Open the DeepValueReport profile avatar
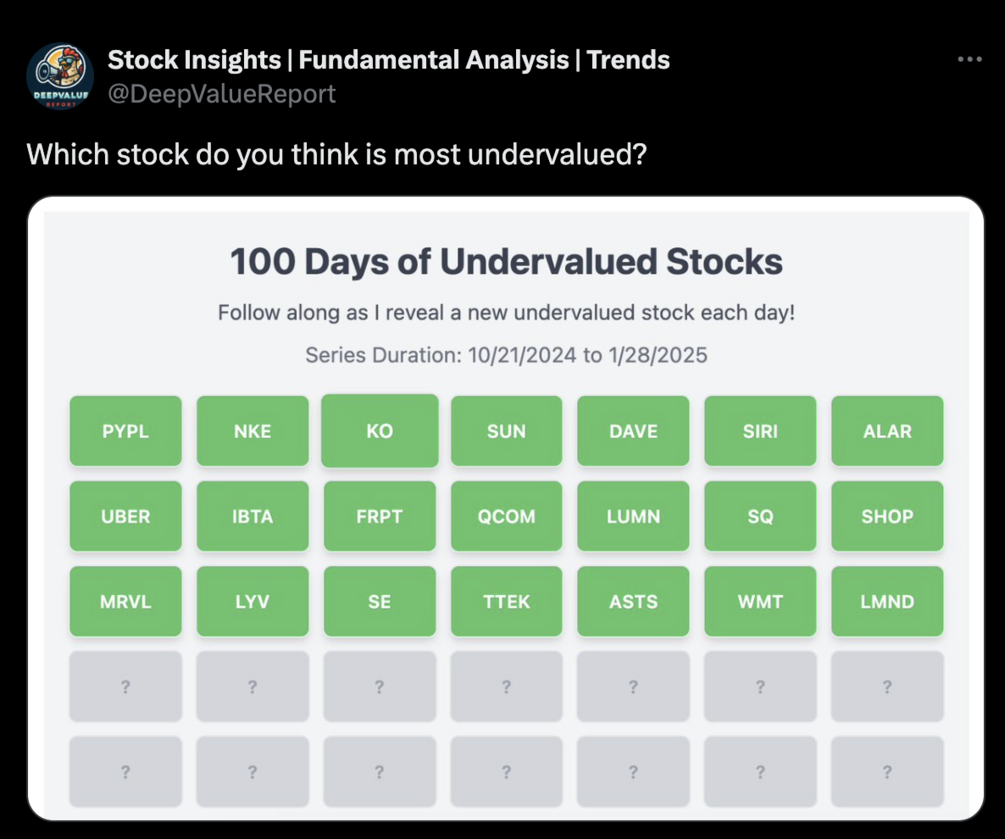 [x=59, y=77]
